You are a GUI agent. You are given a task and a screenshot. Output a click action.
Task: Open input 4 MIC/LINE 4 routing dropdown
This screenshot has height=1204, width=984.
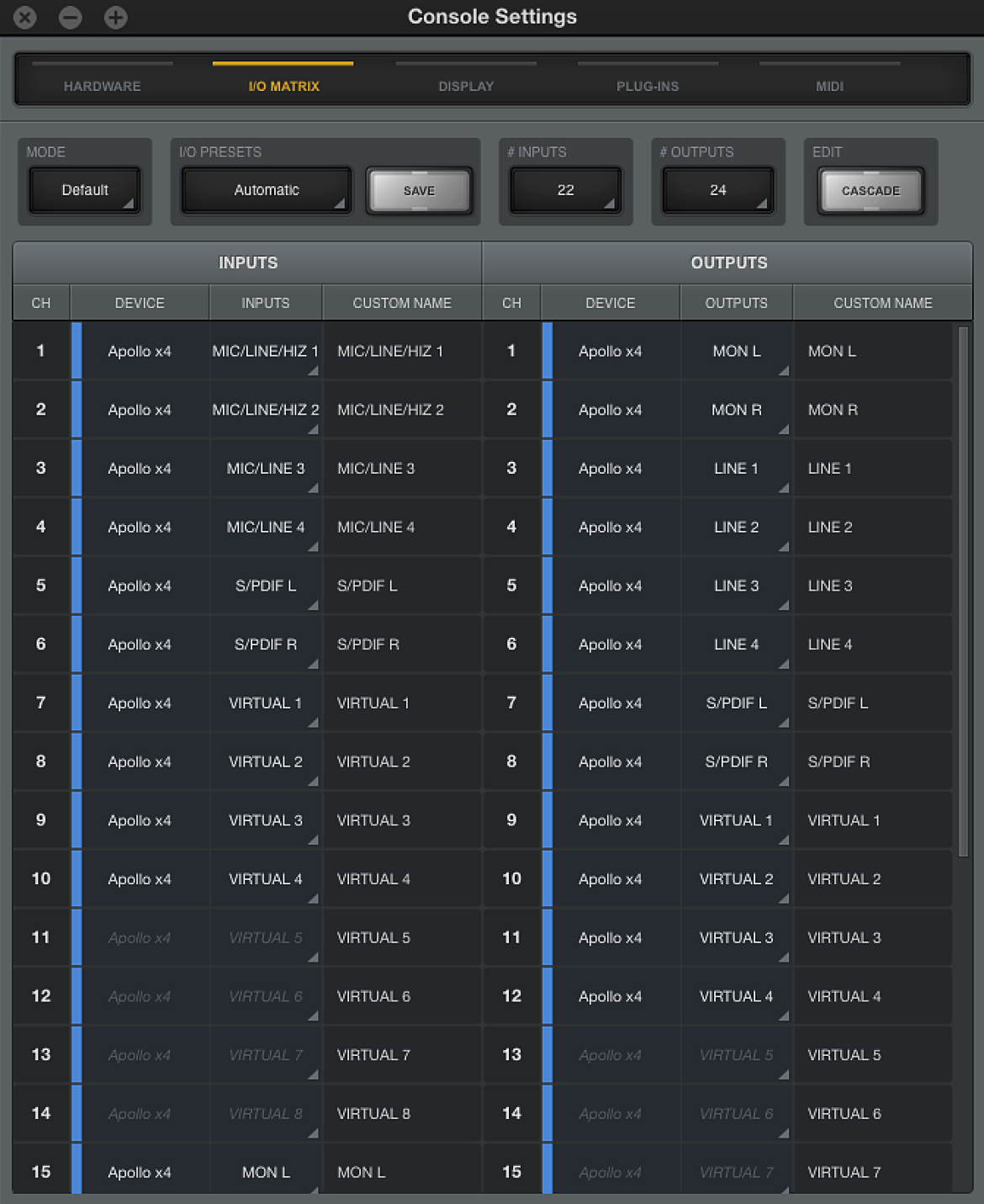[266, 528]
